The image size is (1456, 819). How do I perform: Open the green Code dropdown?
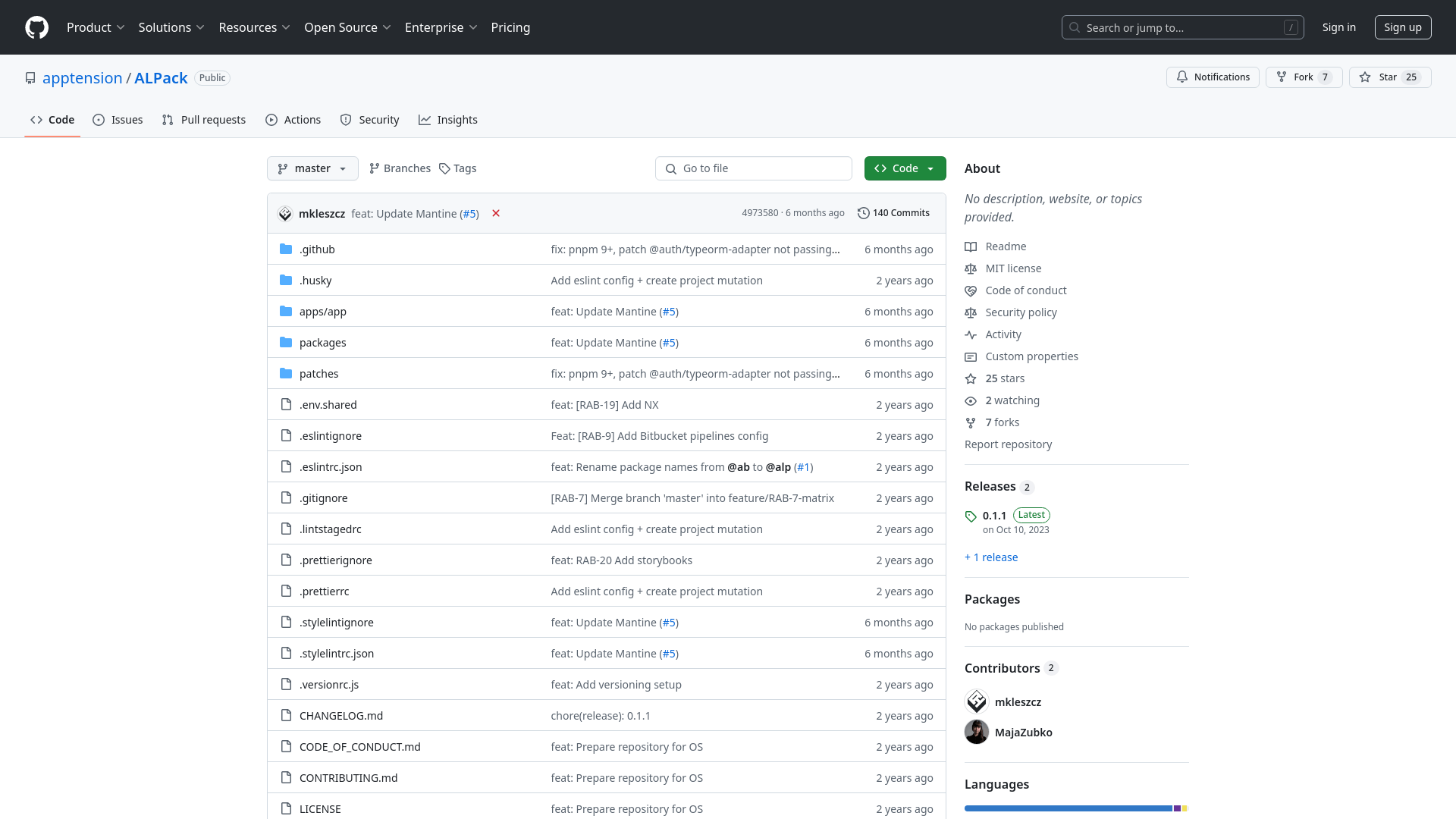(905, 168)
